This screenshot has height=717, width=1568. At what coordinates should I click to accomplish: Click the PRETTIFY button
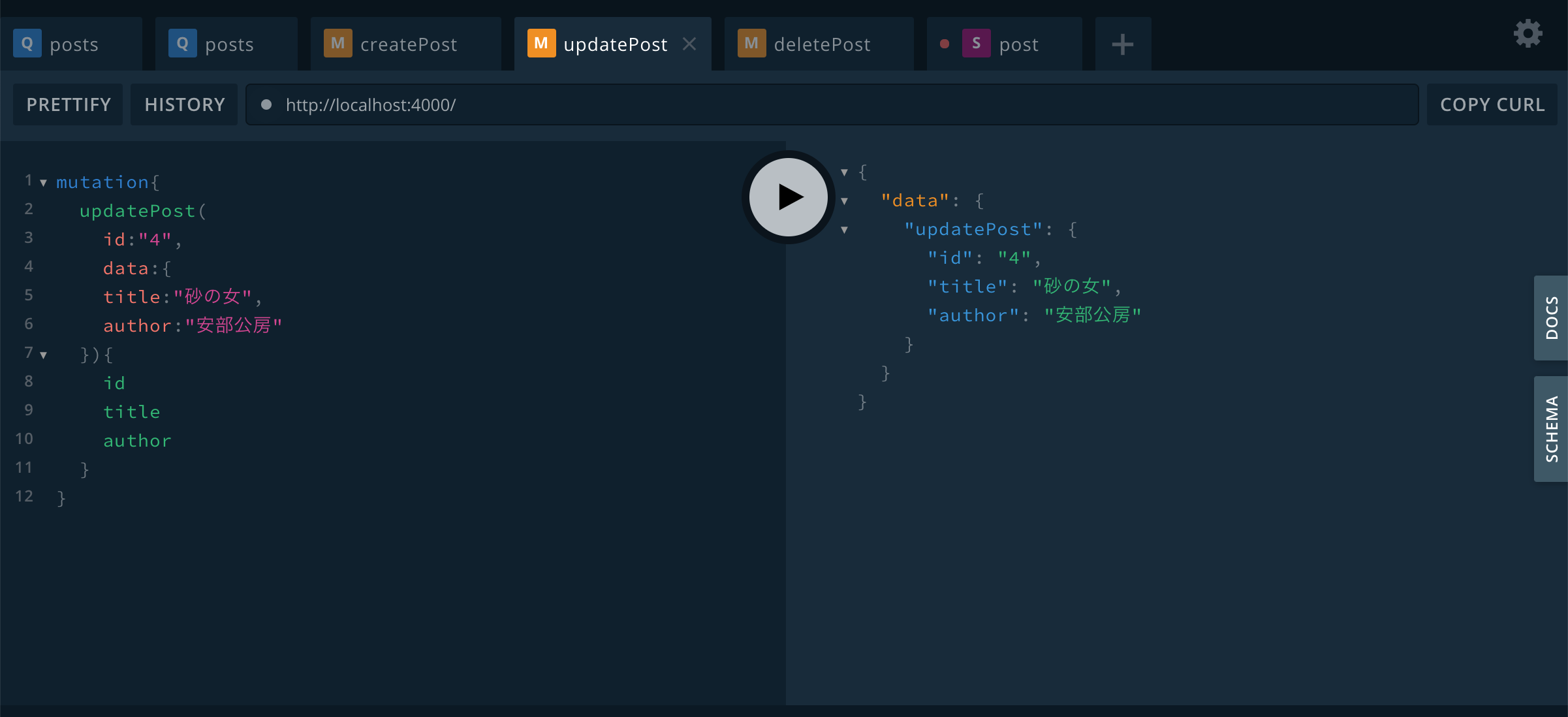coord(69,104)
